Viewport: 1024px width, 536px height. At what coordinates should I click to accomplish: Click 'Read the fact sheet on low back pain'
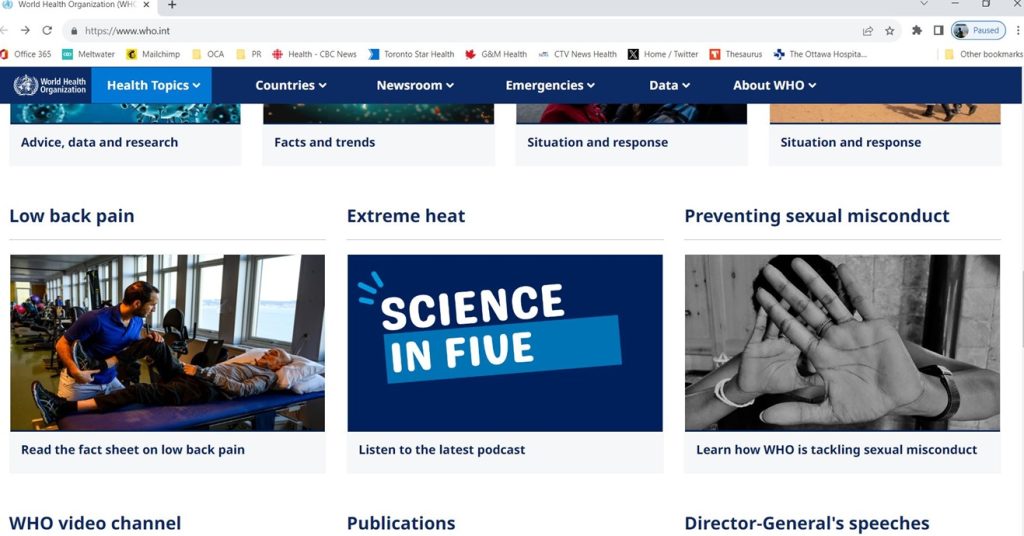coord(133,450)
